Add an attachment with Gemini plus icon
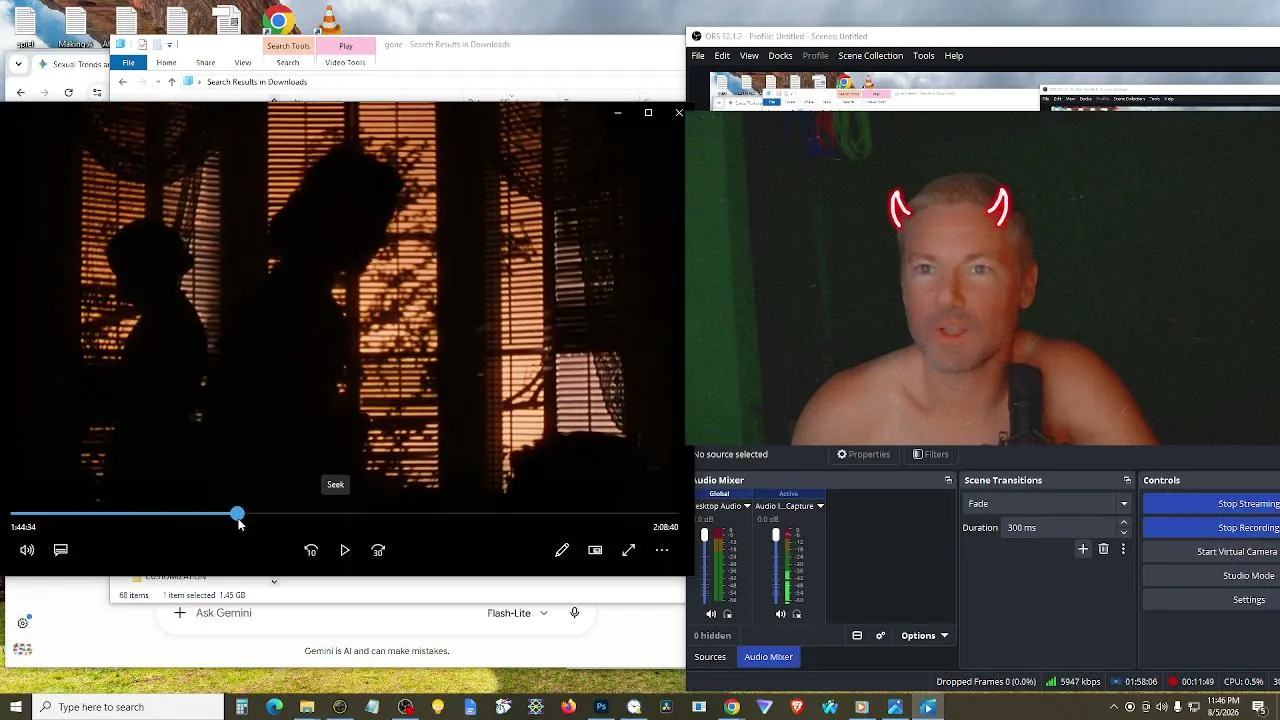The image size is (1280, 720). coord(179,613)
